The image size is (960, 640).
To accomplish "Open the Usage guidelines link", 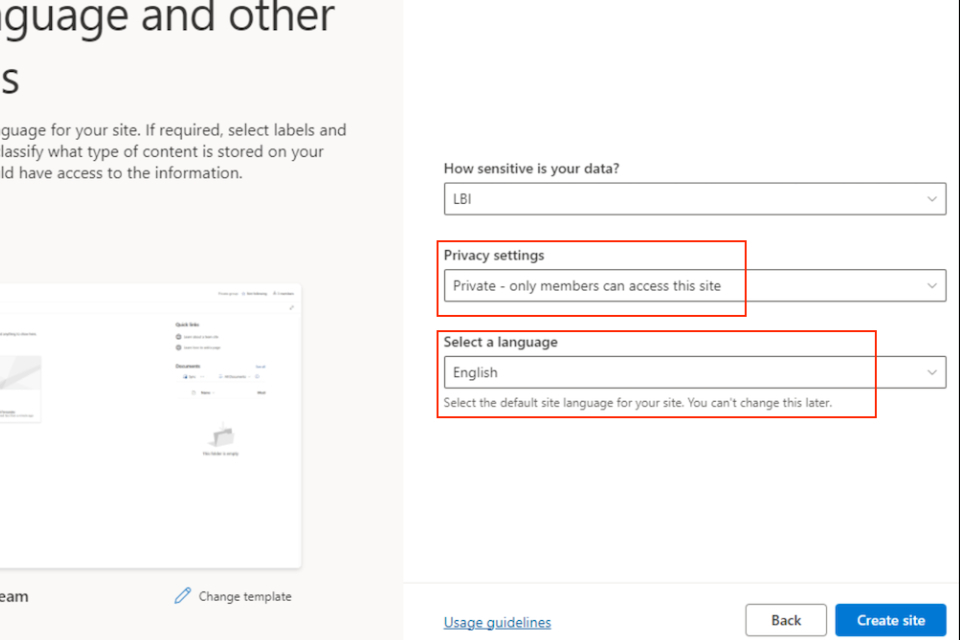I will point(497,622).
